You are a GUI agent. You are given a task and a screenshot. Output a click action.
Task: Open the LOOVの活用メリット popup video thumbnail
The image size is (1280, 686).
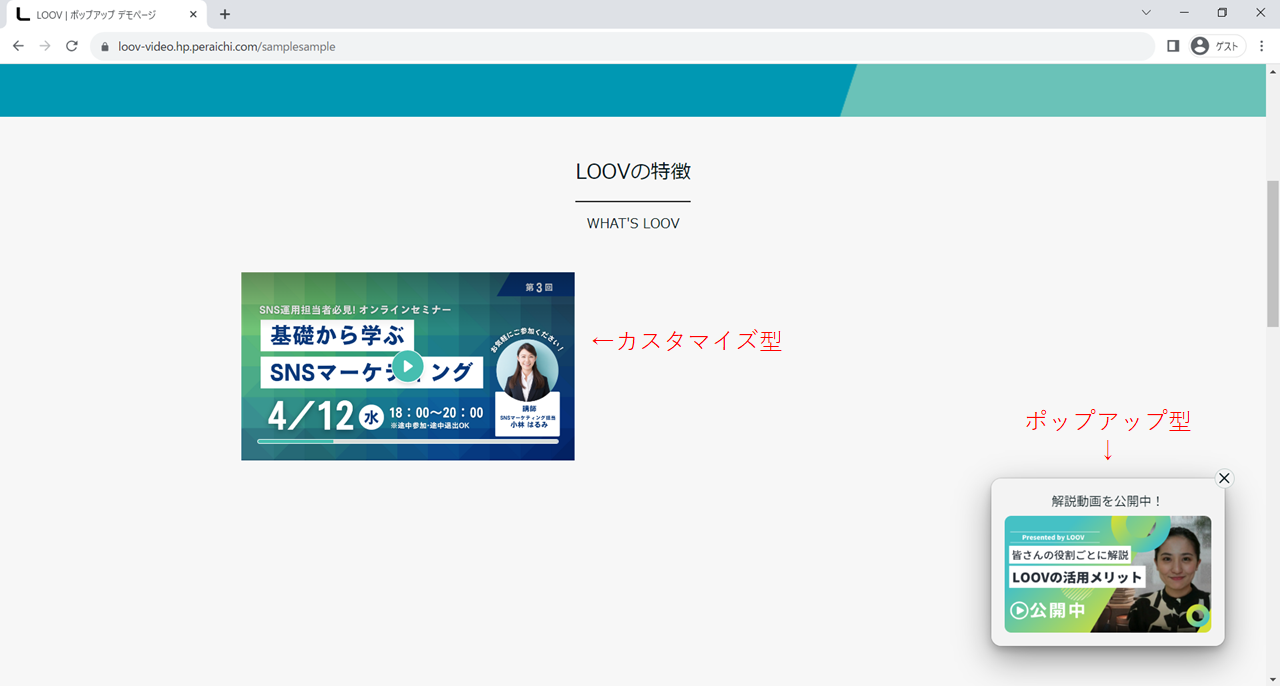pyautogui.click(x=1107, y=574)
